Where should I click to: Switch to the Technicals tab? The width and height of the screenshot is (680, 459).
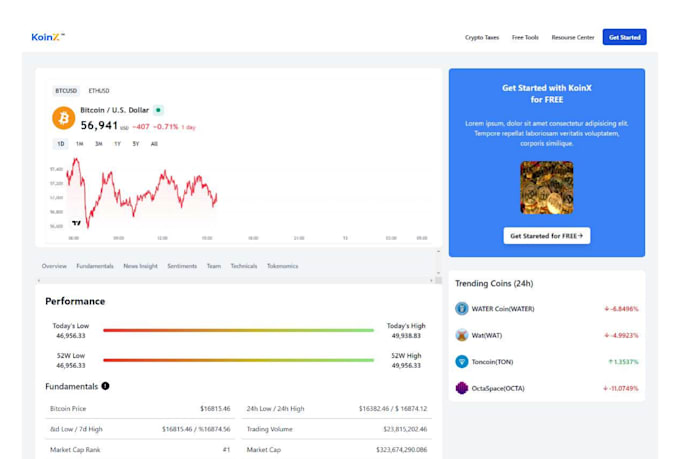click(244, 266)
